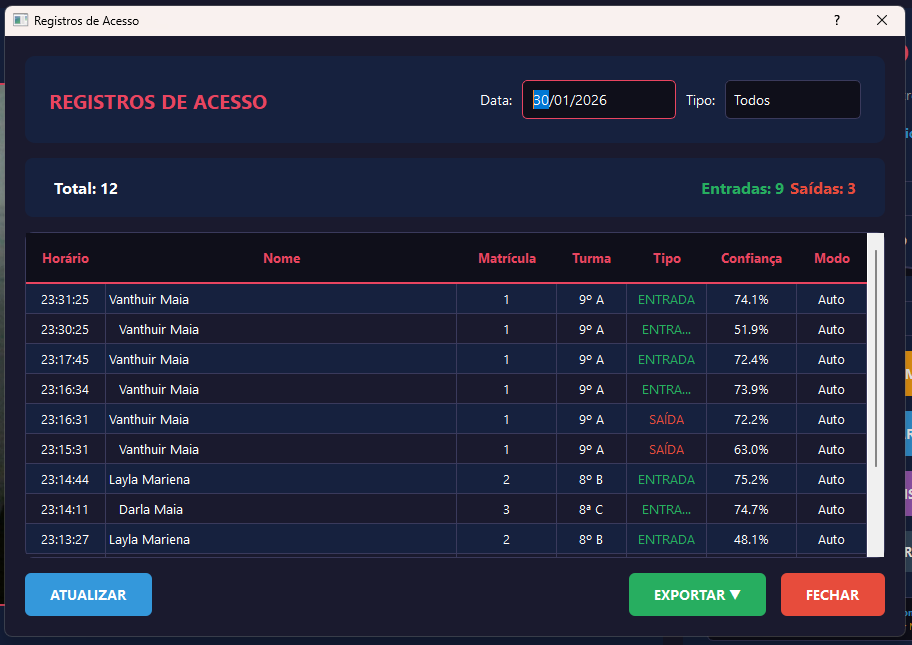Select the 48.1% confidence cell
Viewport: 912px width, 645px height.
[751, 539]
